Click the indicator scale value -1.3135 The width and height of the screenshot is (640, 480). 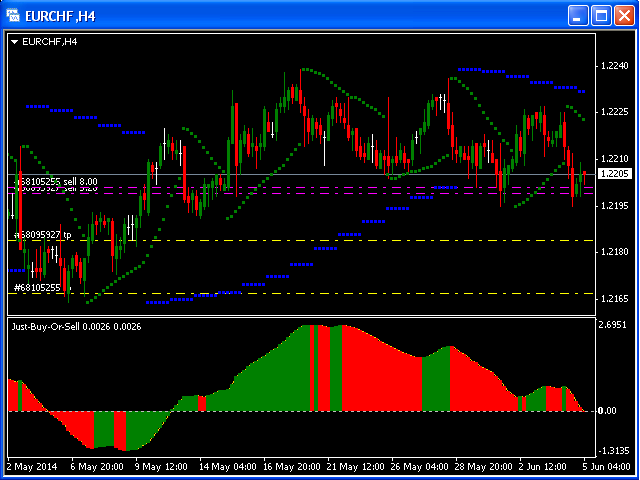point(614,451)
